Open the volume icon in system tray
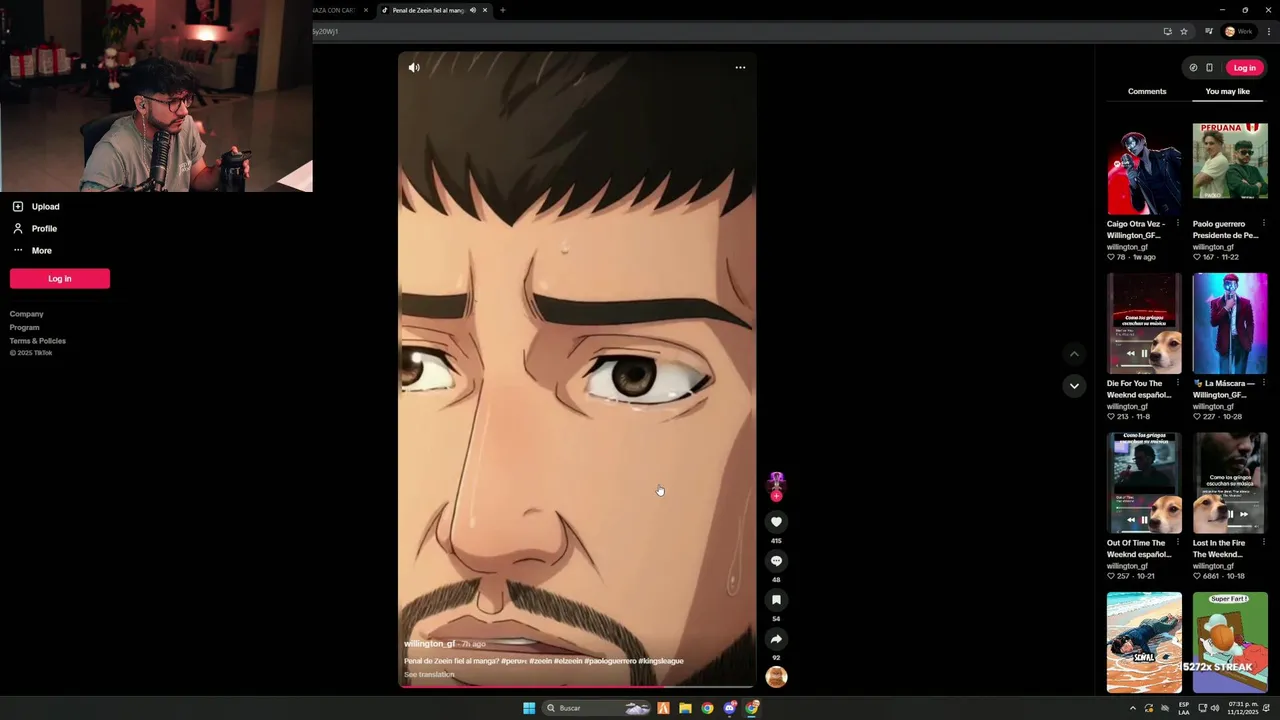The height and width of the screenshot is (720, 1280). (x=1215, y=708)
